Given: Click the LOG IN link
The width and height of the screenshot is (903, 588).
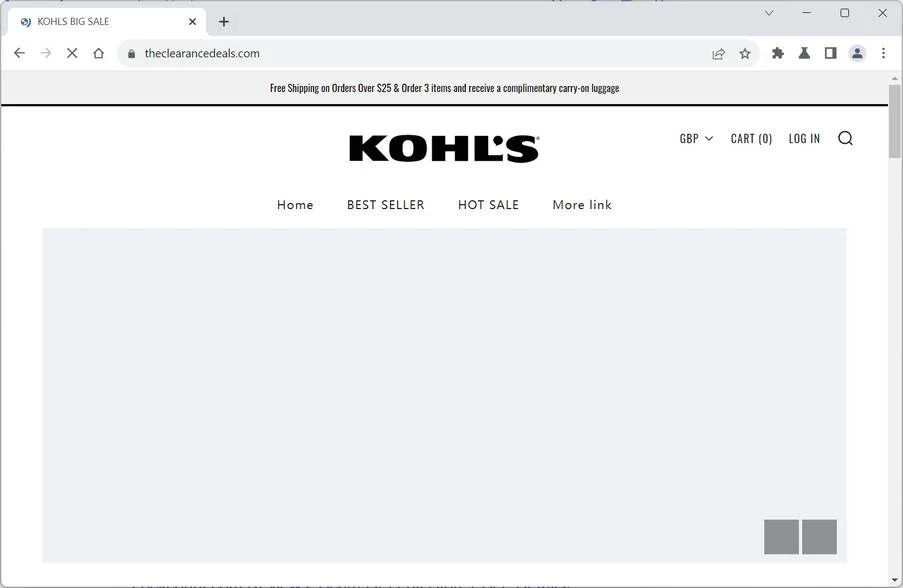Looking at the screenshot, I should [804, 138].
